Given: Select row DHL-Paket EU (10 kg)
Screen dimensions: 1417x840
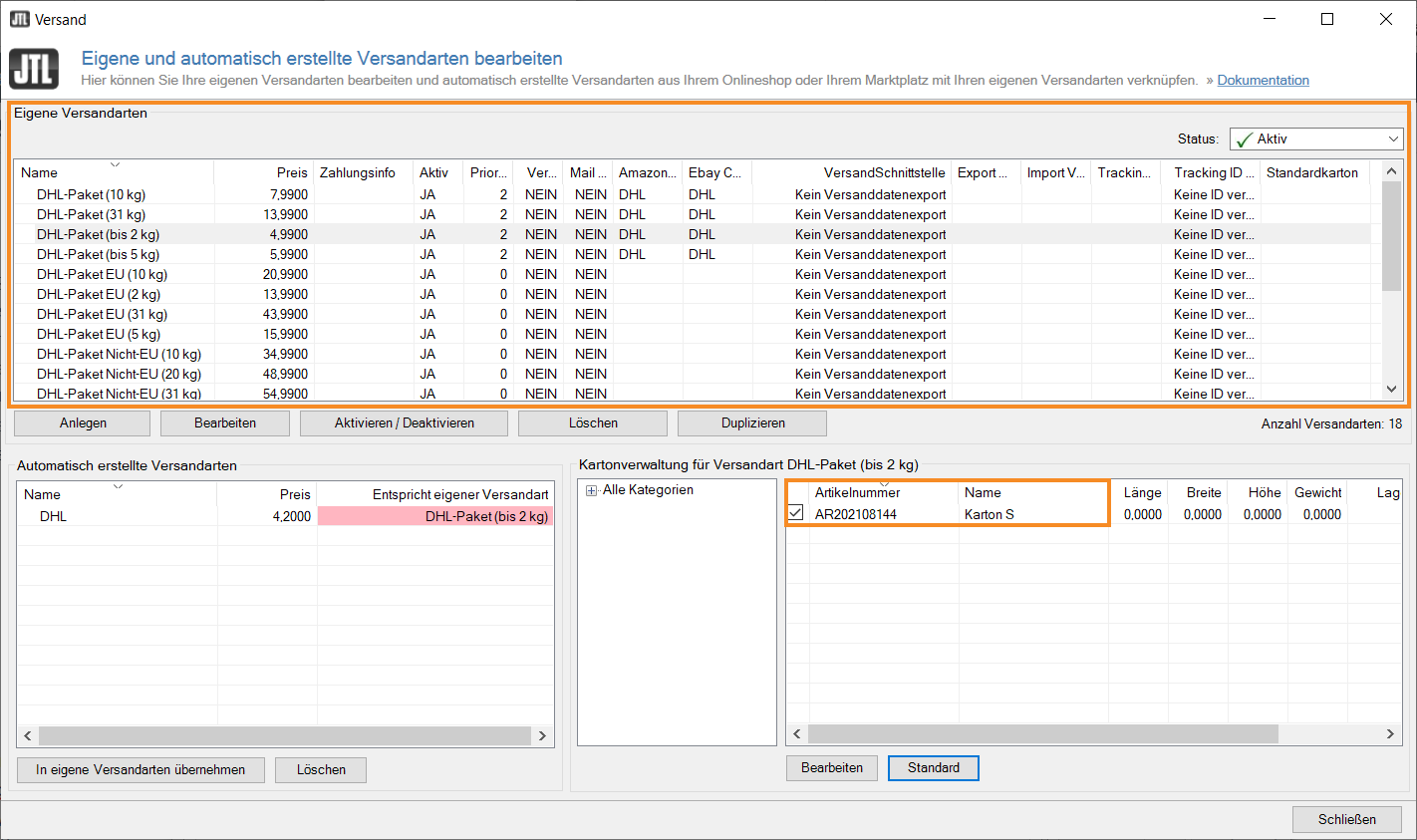Looking at the screenshot, I should (693, 274).
